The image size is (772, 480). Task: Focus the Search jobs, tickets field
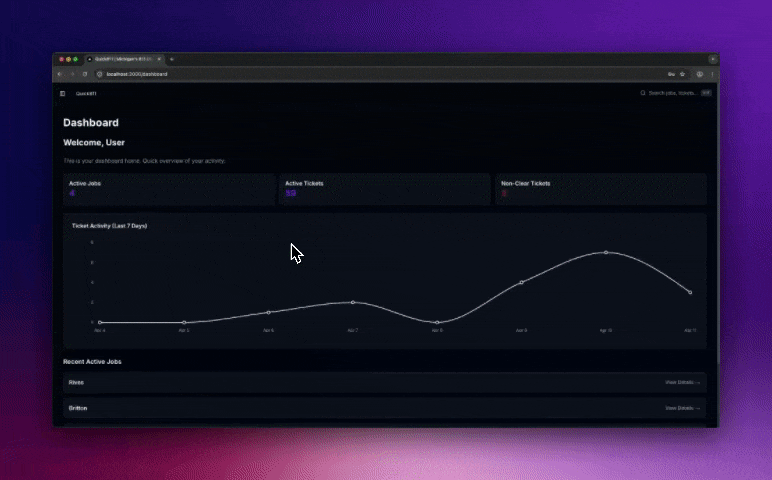pos(676,93)
